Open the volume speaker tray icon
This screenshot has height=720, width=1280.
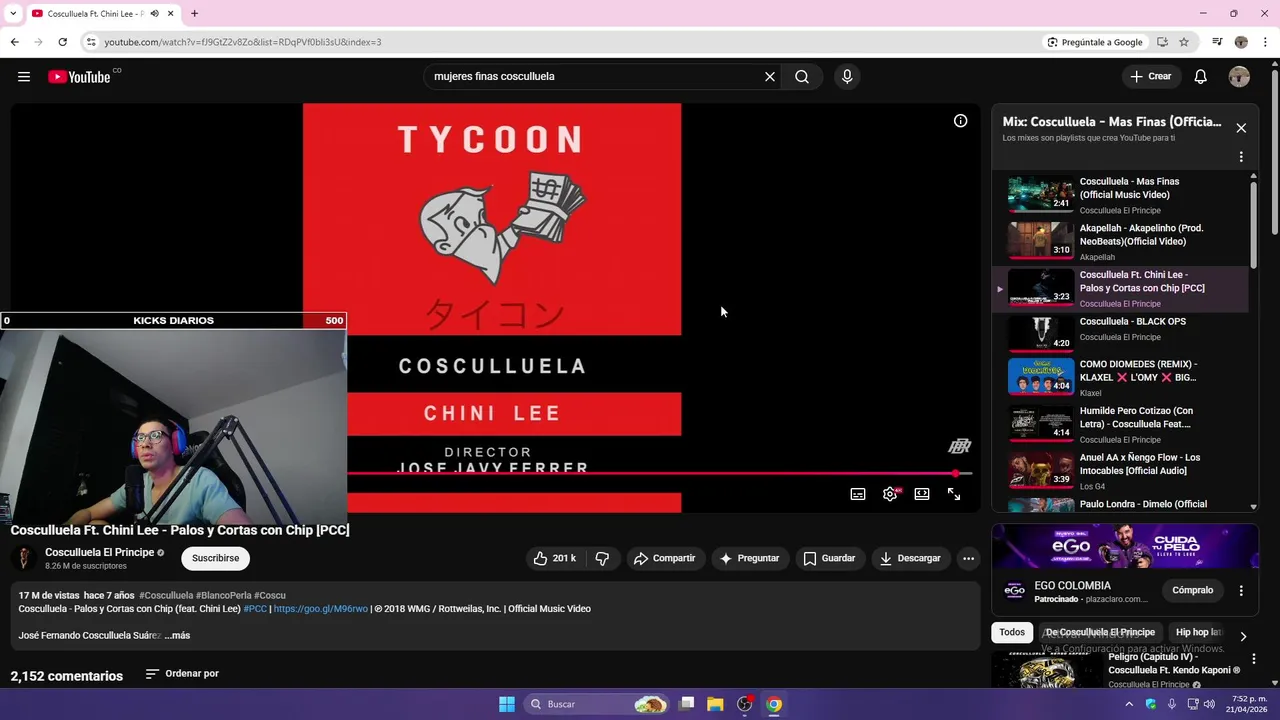[1208, 704]
